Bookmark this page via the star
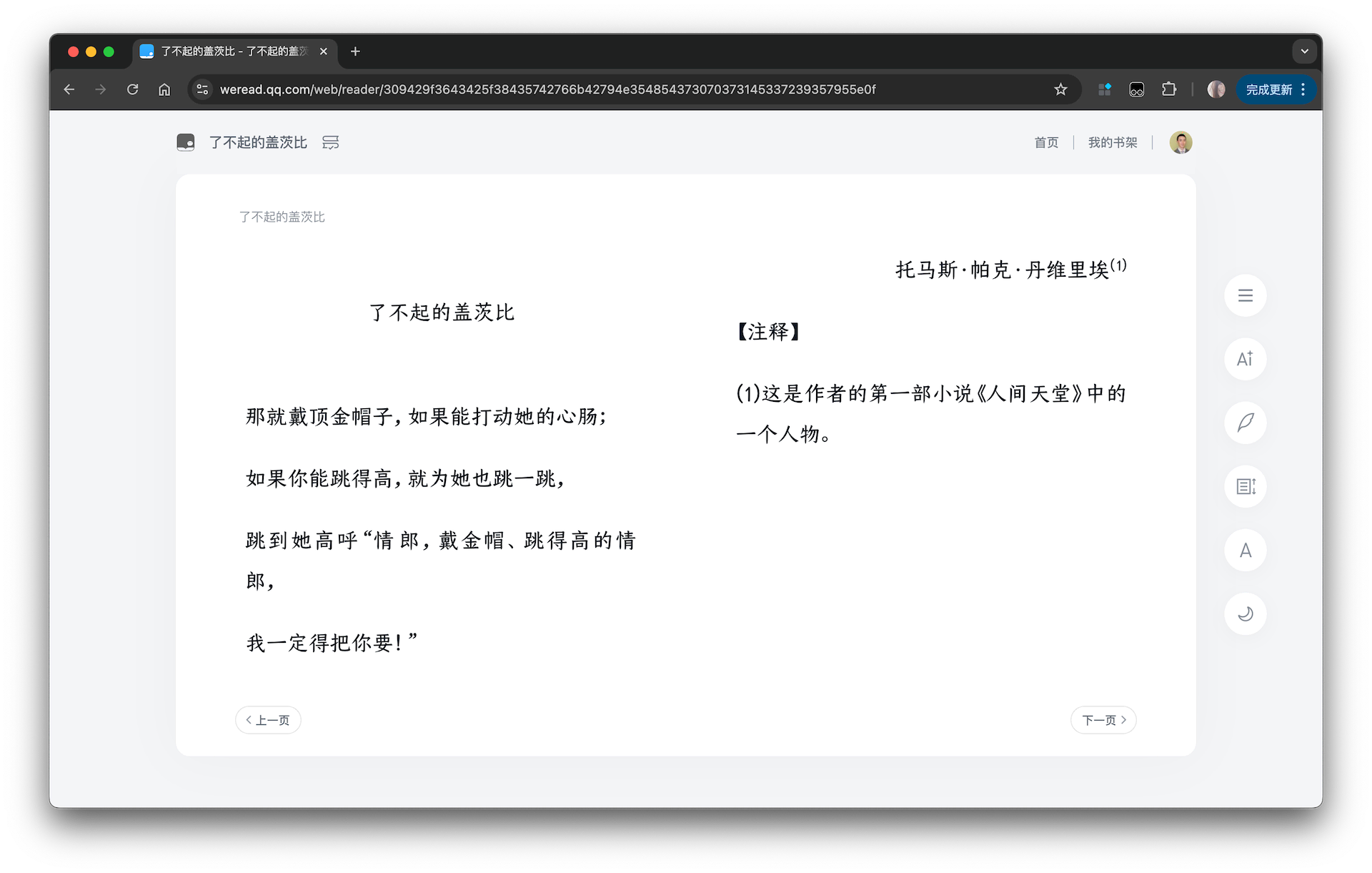Viewport: 1372px width, 873px height. point(1060,89)
